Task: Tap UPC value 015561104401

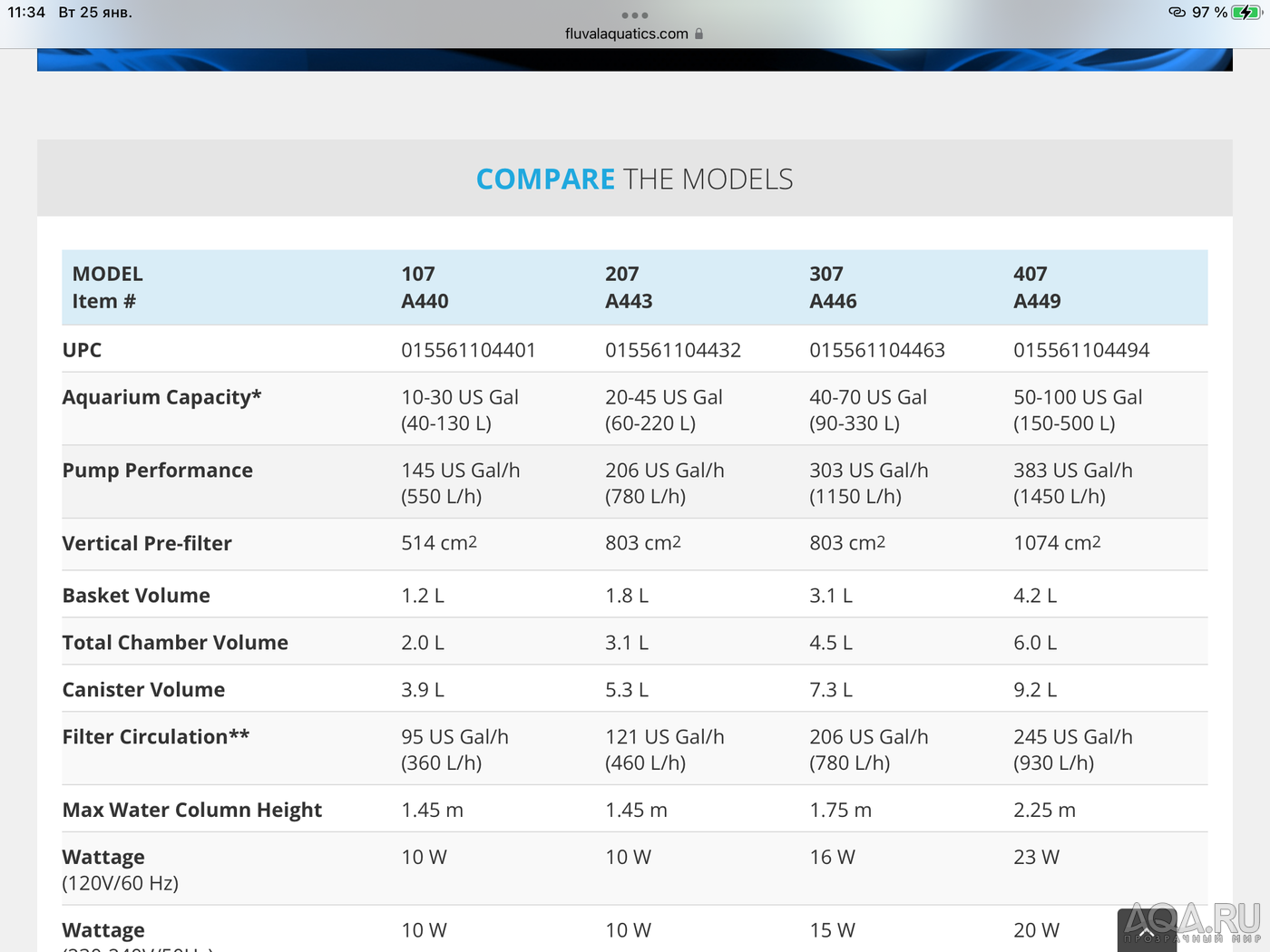Action: tap(468, 350)
